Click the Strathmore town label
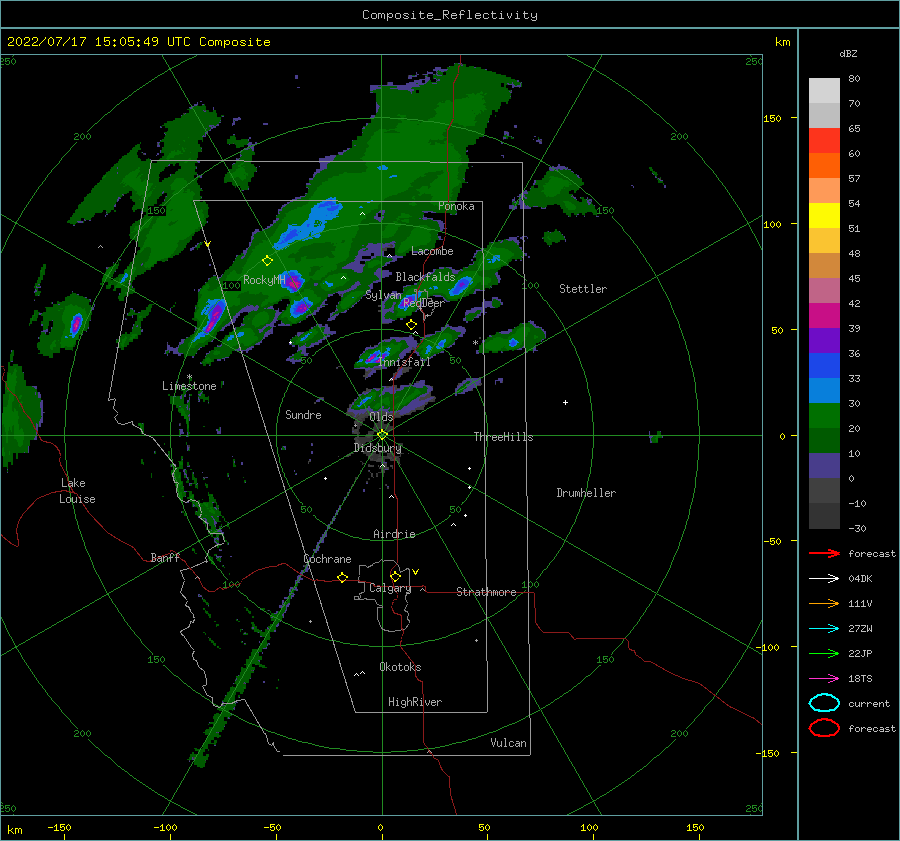 486,592
